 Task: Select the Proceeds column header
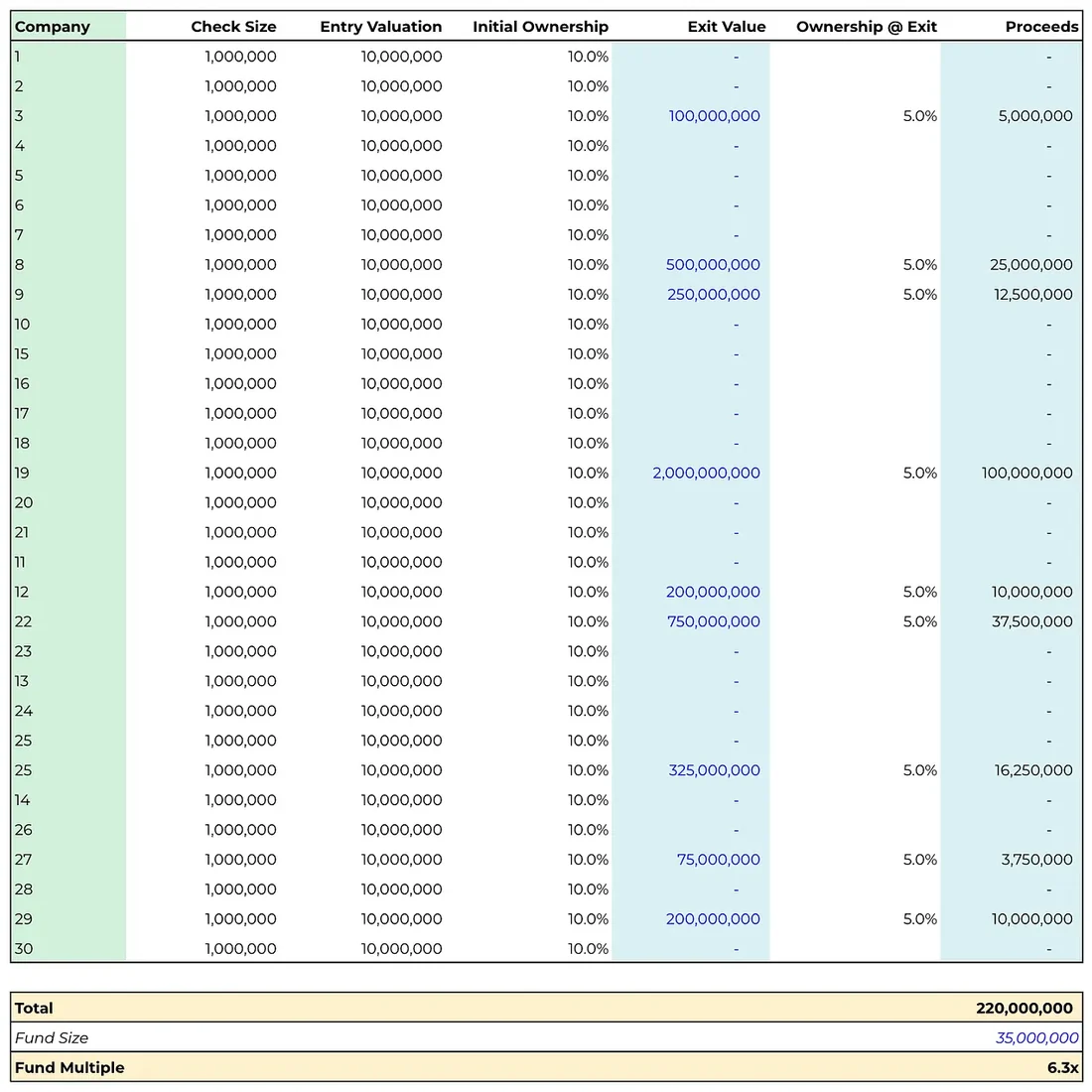[1041, 27]
